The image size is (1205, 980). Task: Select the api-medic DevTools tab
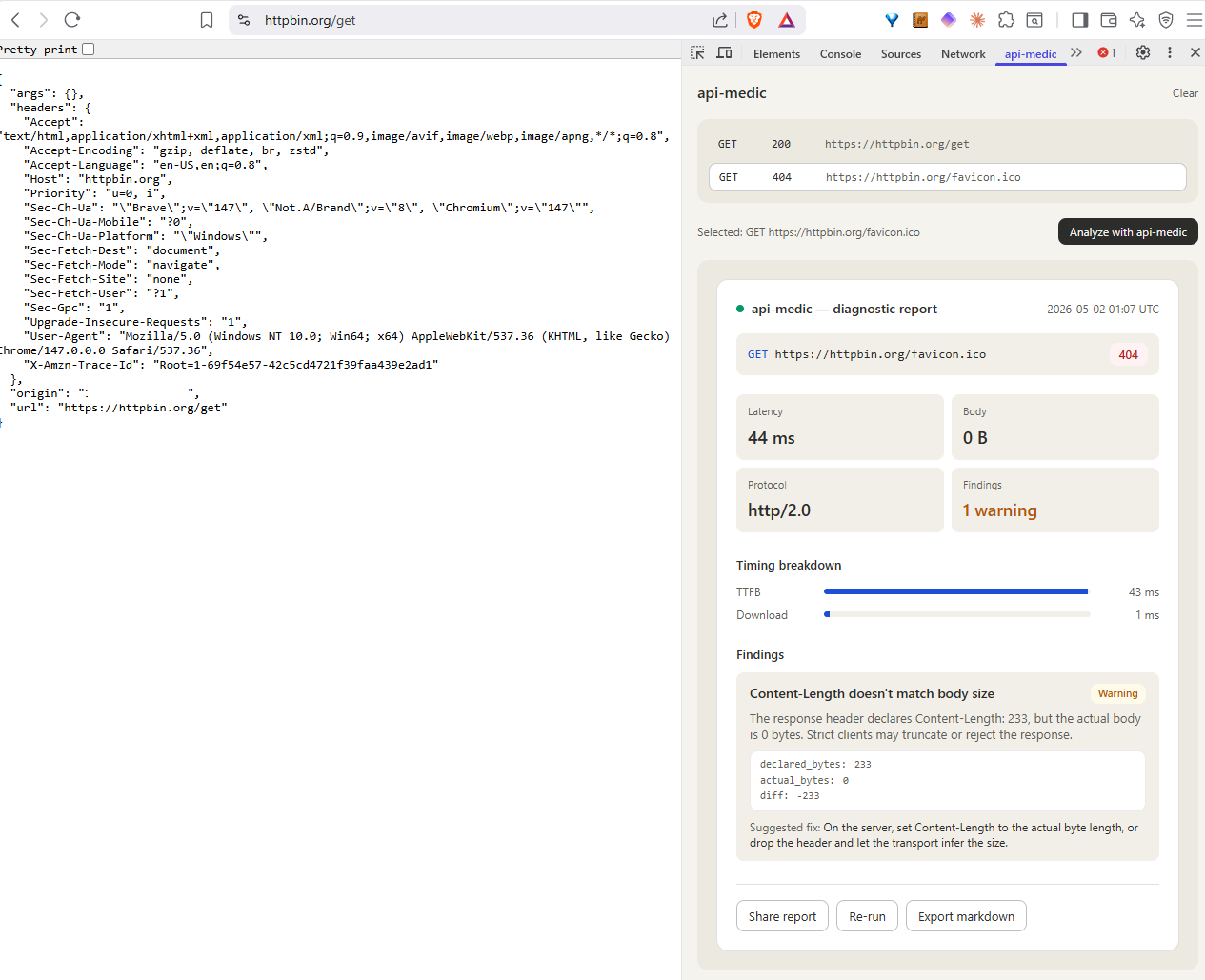click(1031, 54)
